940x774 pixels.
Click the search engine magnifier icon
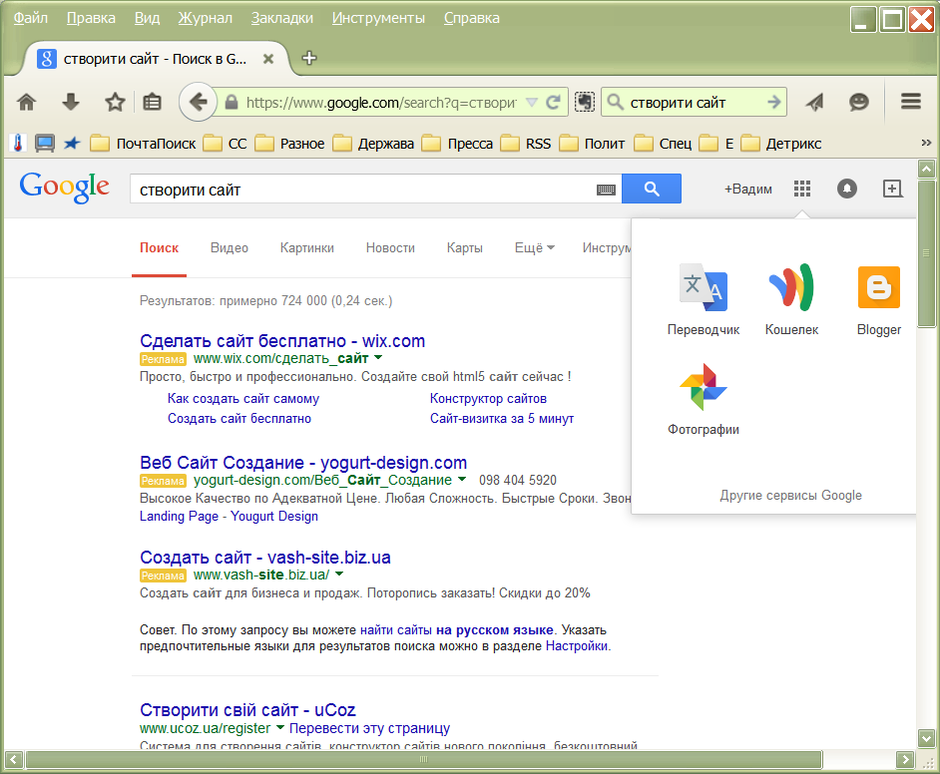pyautogui.click(x=615, y=103)
